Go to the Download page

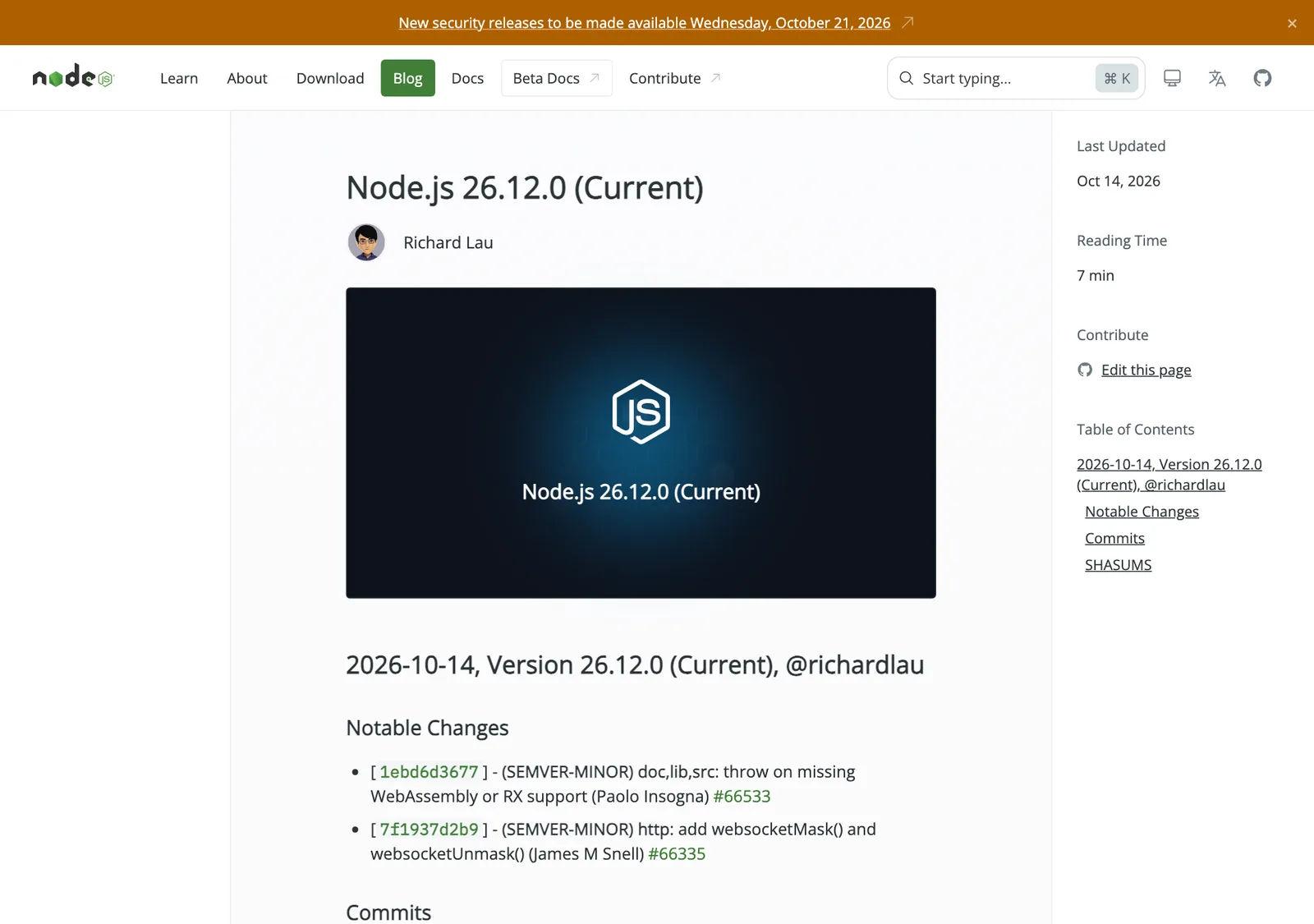330,78
